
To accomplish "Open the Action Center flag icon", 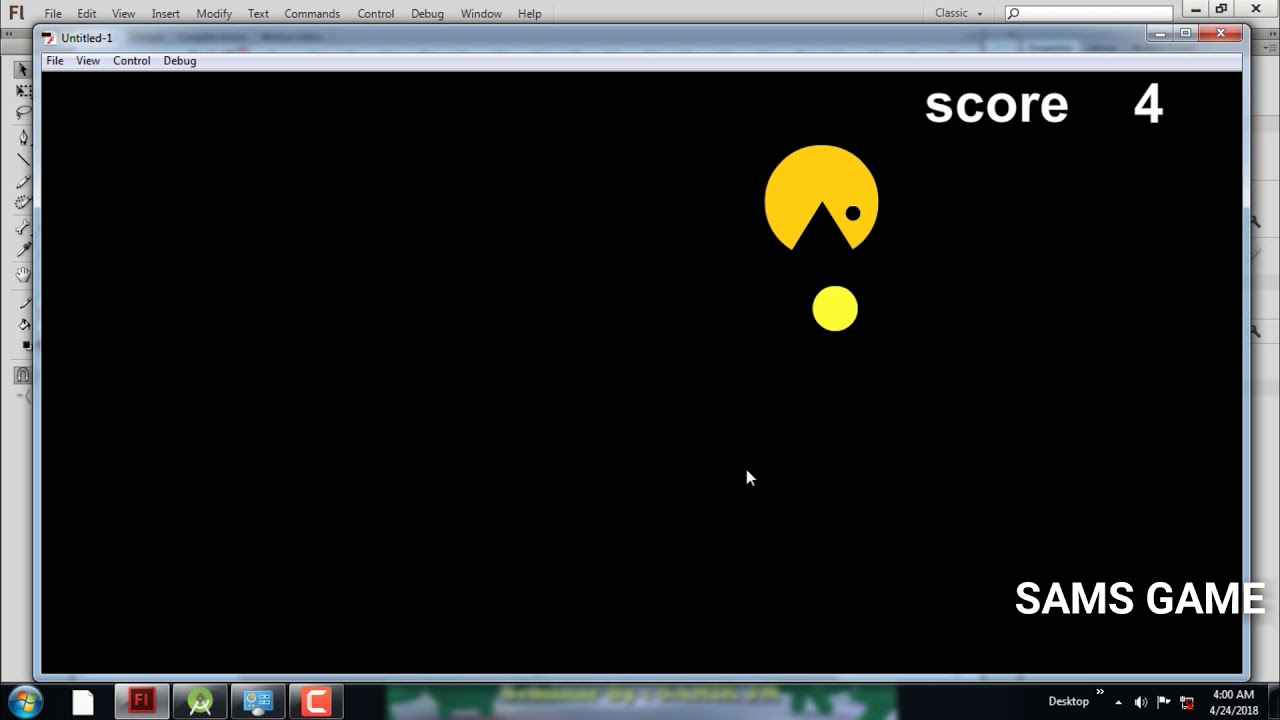I will click(1164, 702).
